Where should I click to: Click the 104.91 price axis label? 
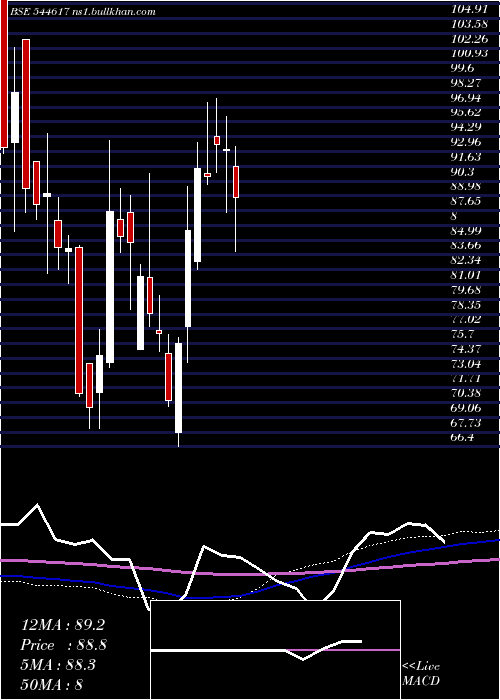(470, 8)
